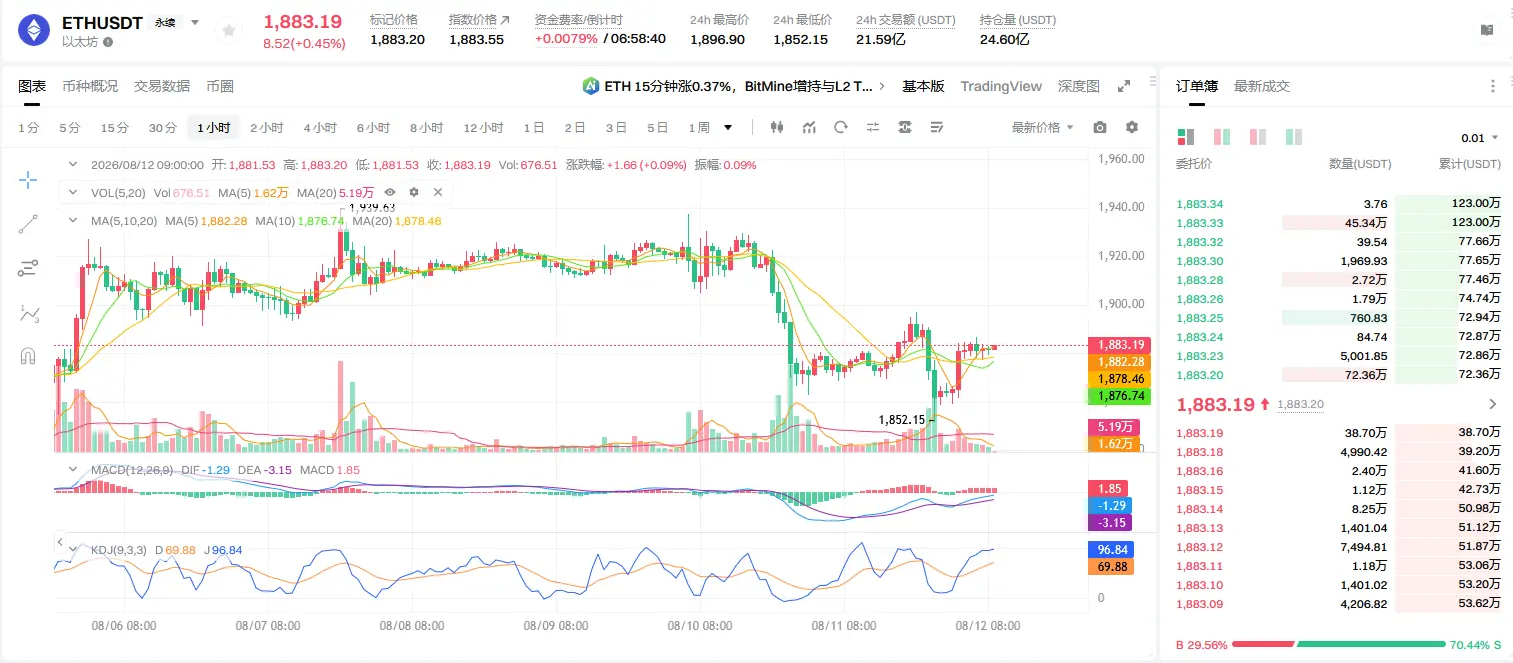Open chart settings gear
Image resolution: width=1513 pixels, height=663 pixels.
click(x=1132, y=127)
